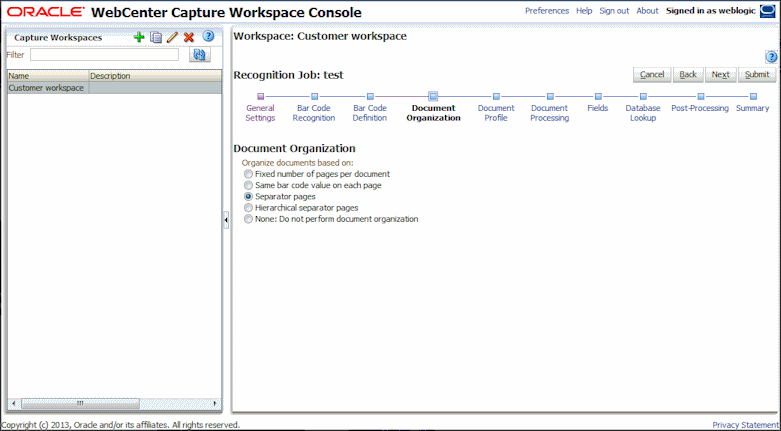
Task: Jump to Document Processing step
Action: 549,113
